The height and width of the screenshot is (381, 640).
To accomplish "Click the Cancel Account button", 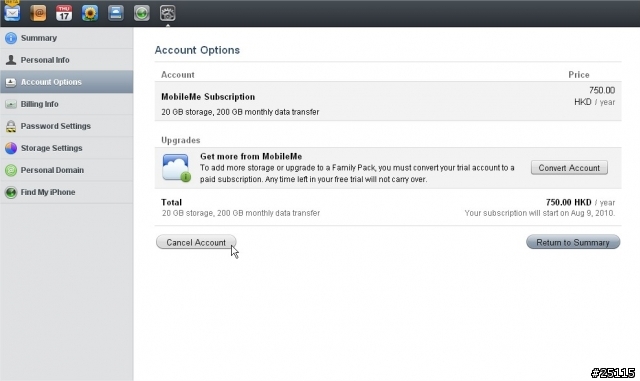I will [x=196, y=242].
